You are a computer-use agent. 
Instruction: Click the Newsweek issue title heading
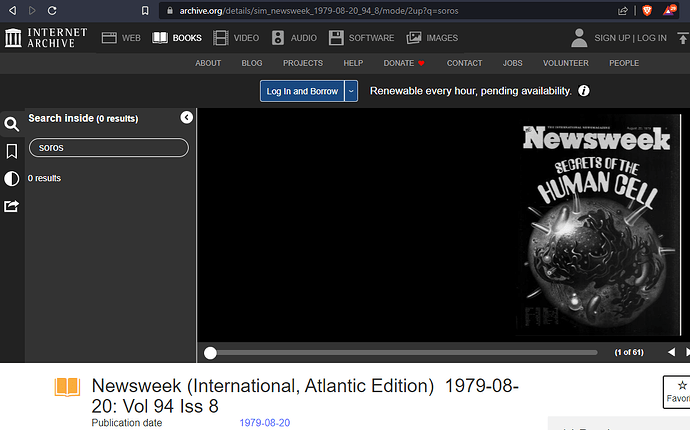point(305,396)
